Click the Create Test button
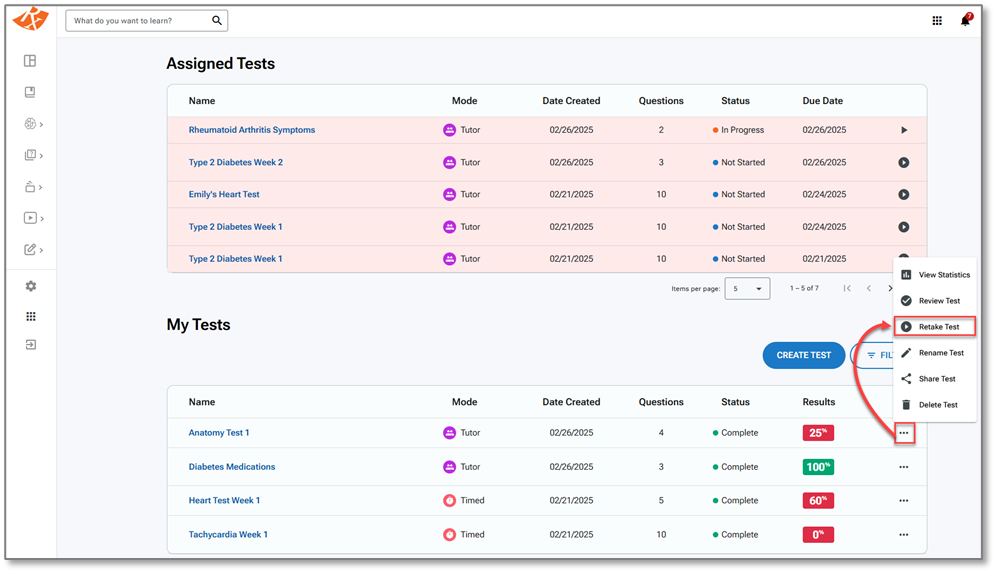Viewport: 996px width, 573px height. [803, 355]
